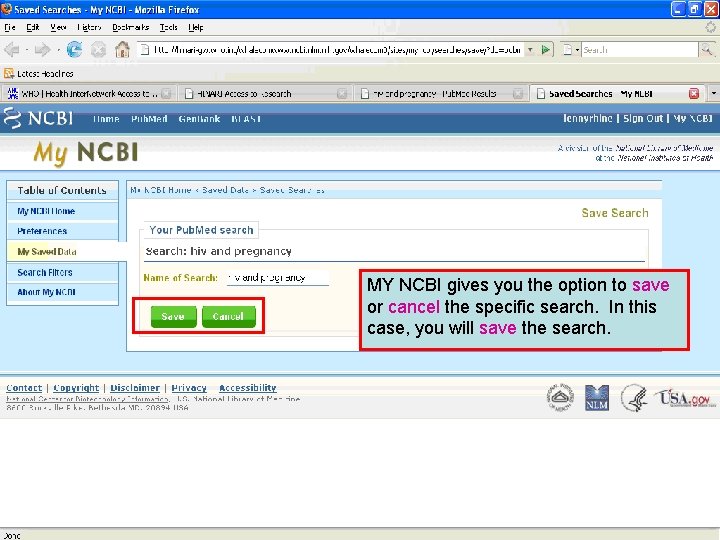Open the Disclaimer footer link
The image size is (720, 540).
135,388
